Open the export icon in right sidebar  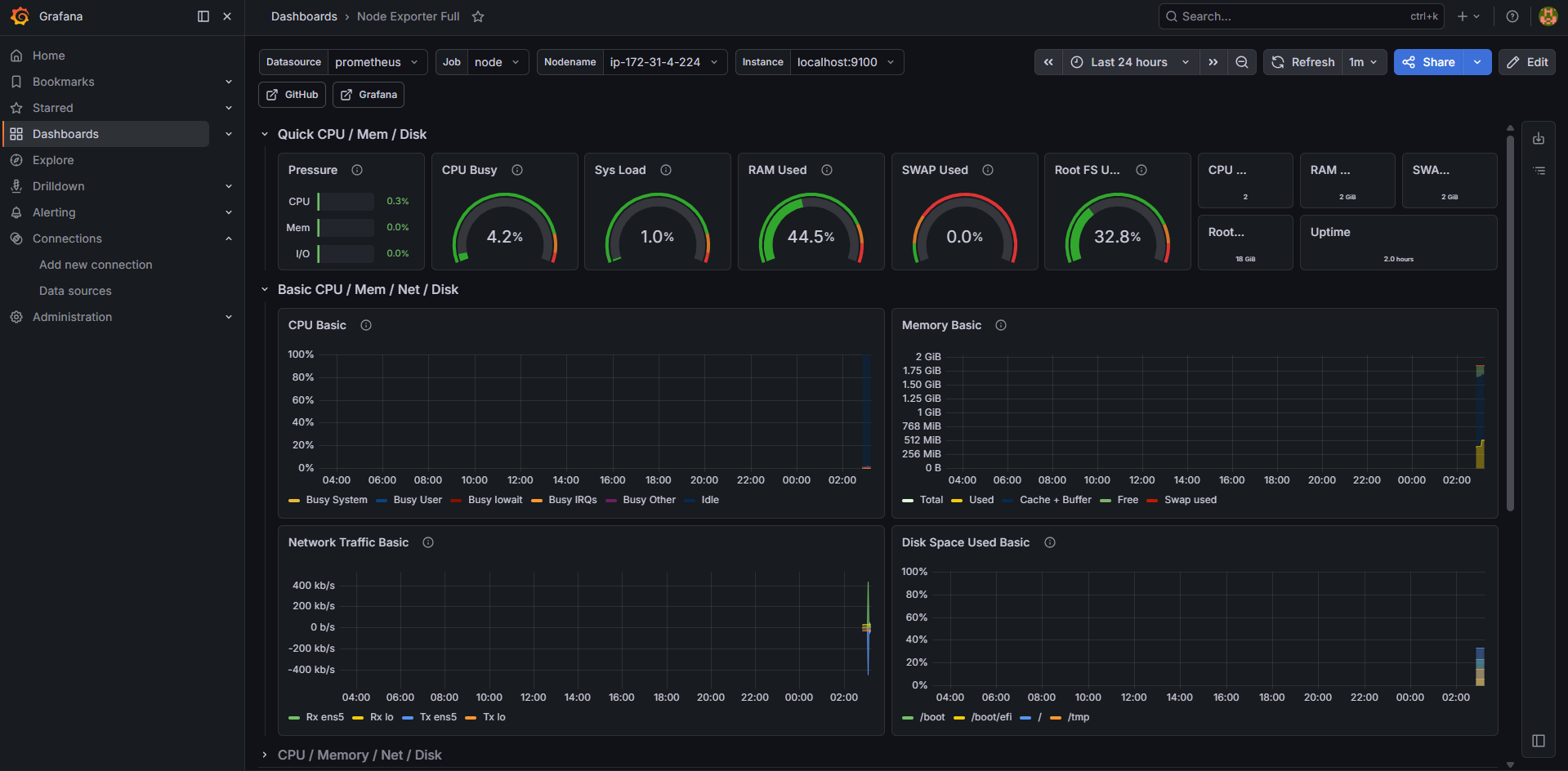pos(1539,139)
